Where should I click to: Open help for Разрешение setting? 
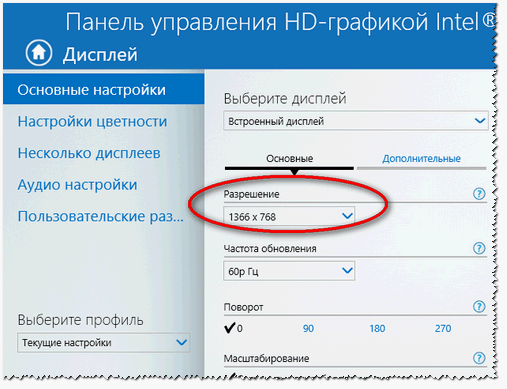pos(479,193)
